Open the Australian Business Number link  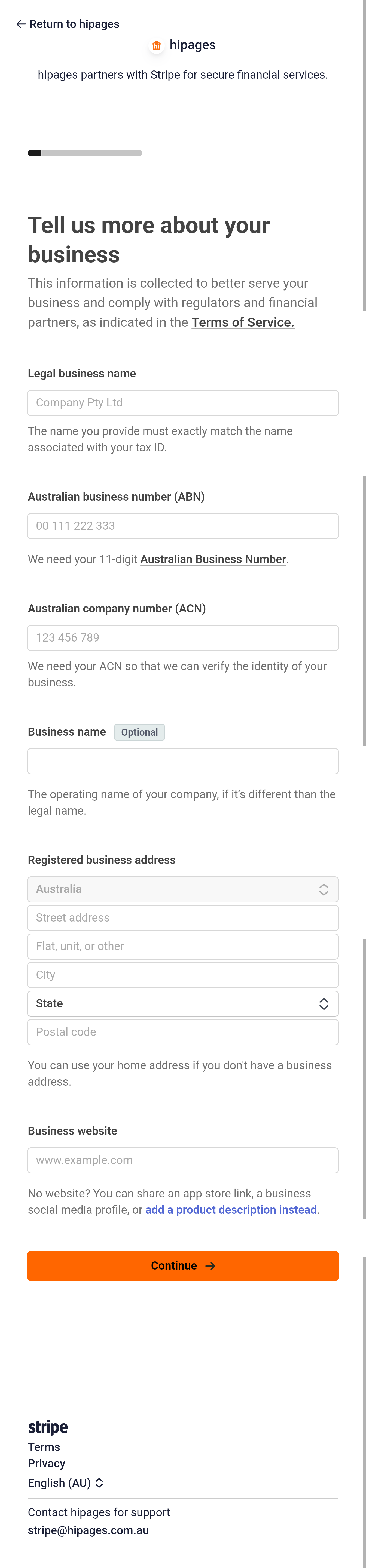point(213,559)
